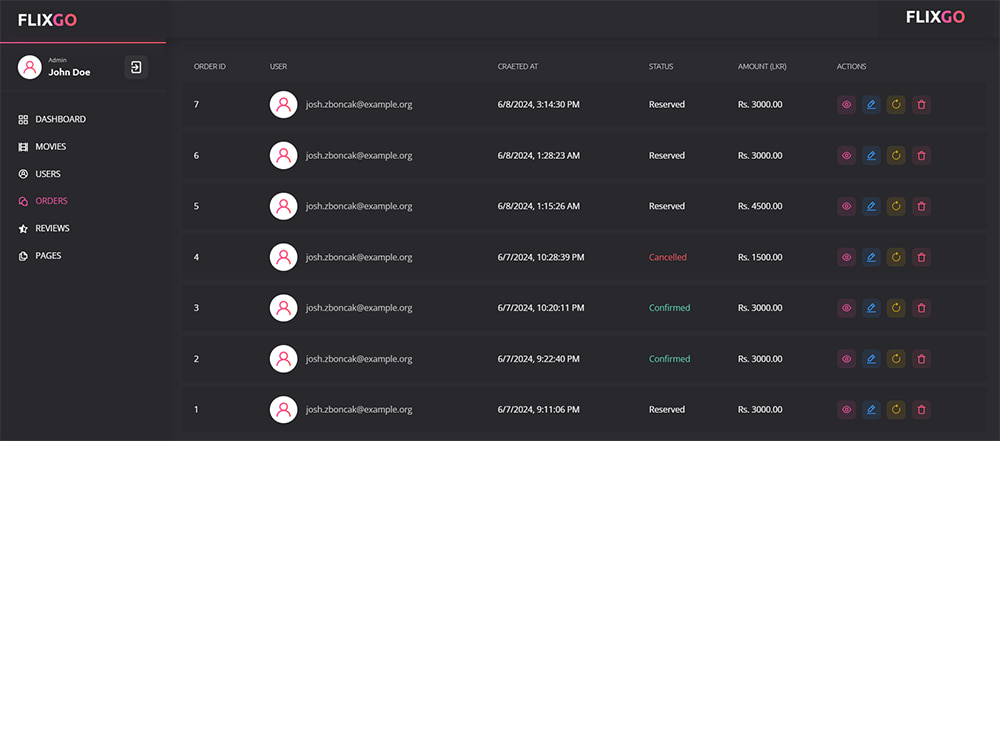Edit order 6 with pencil icon

pyautogui.click(x=871, y=156)
